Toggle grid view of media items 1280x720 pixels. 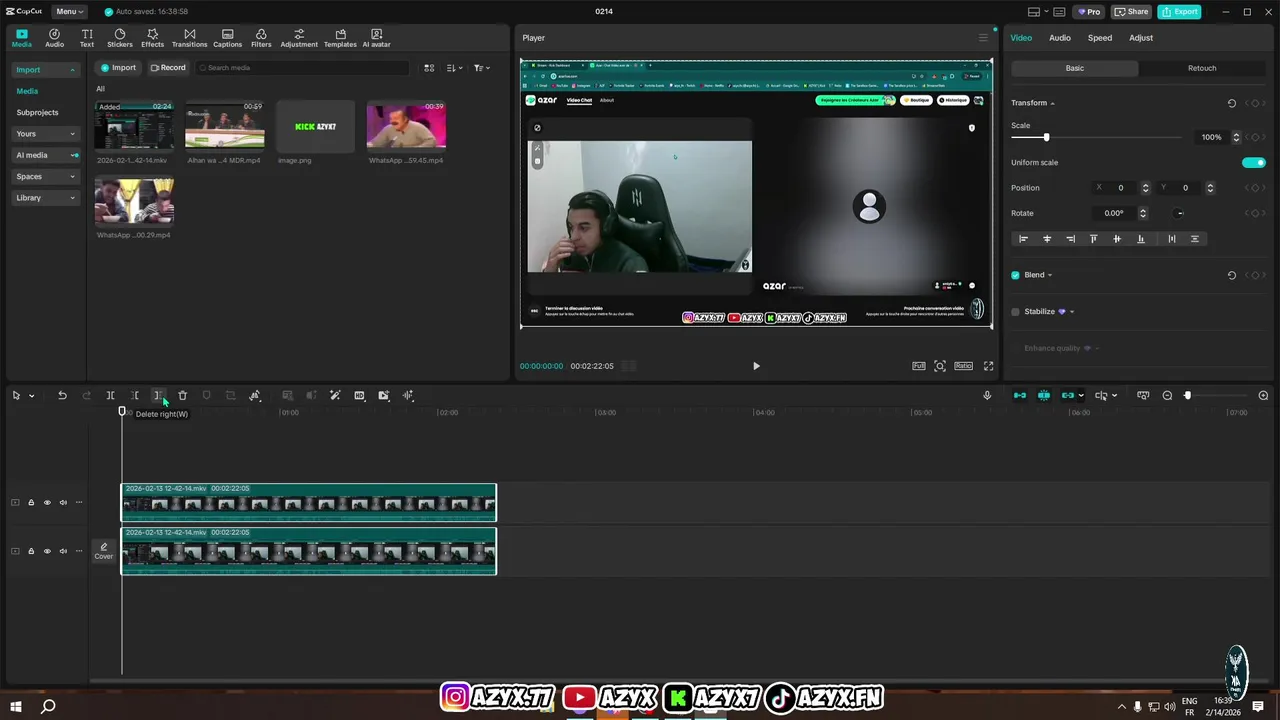point(429,68)
